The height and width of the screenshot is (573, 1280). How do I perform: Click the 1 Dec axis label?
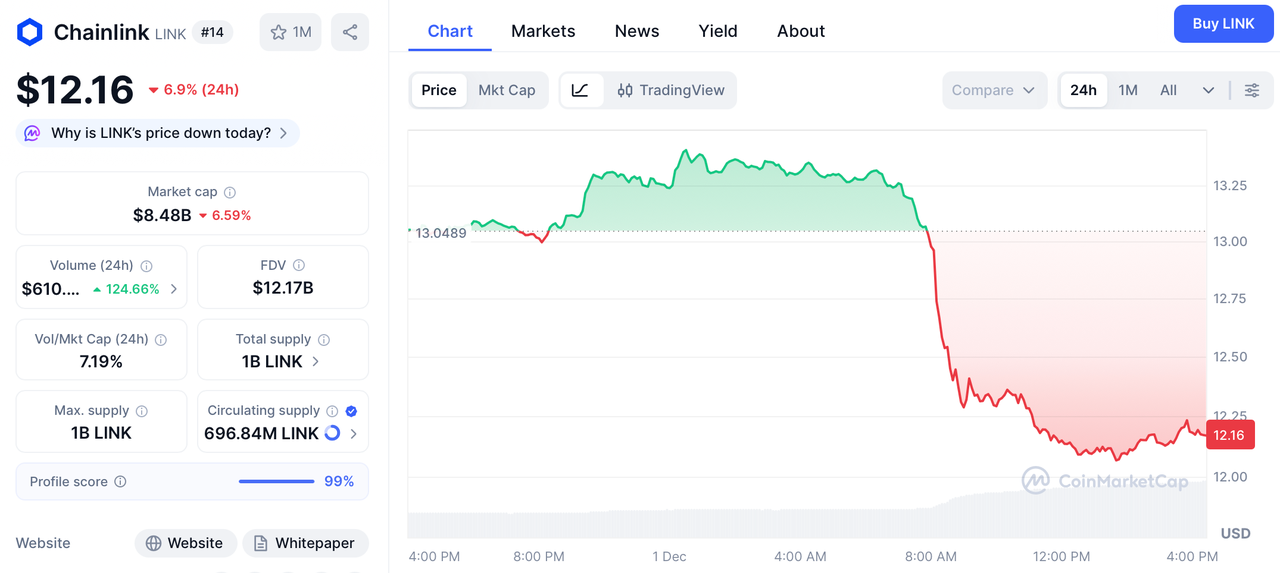click(x=669, y=556)
